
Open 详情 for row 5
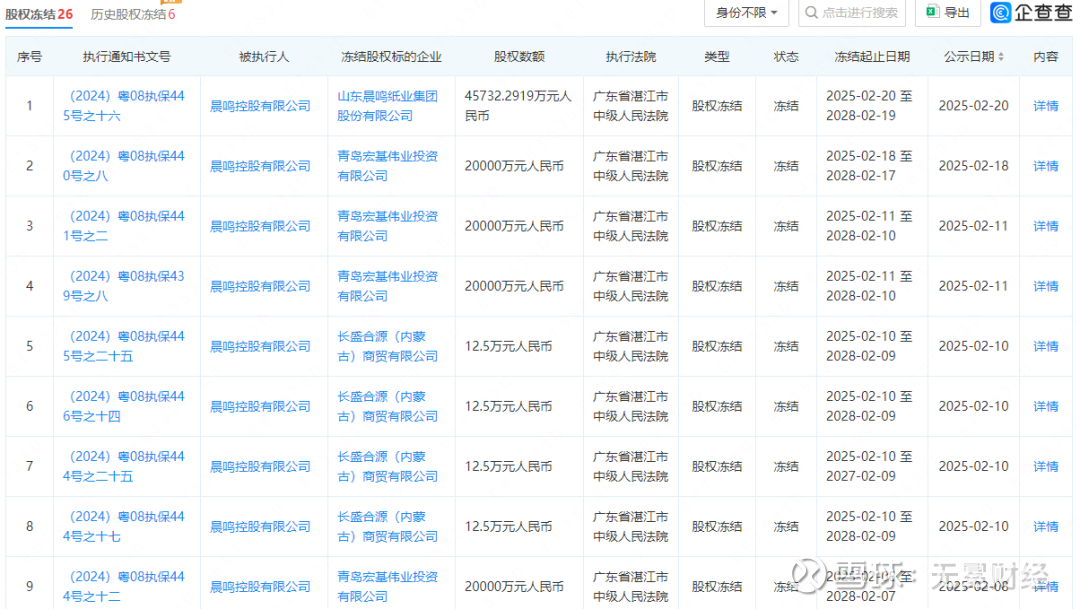pyautogui.click(x=1046, y=346)
